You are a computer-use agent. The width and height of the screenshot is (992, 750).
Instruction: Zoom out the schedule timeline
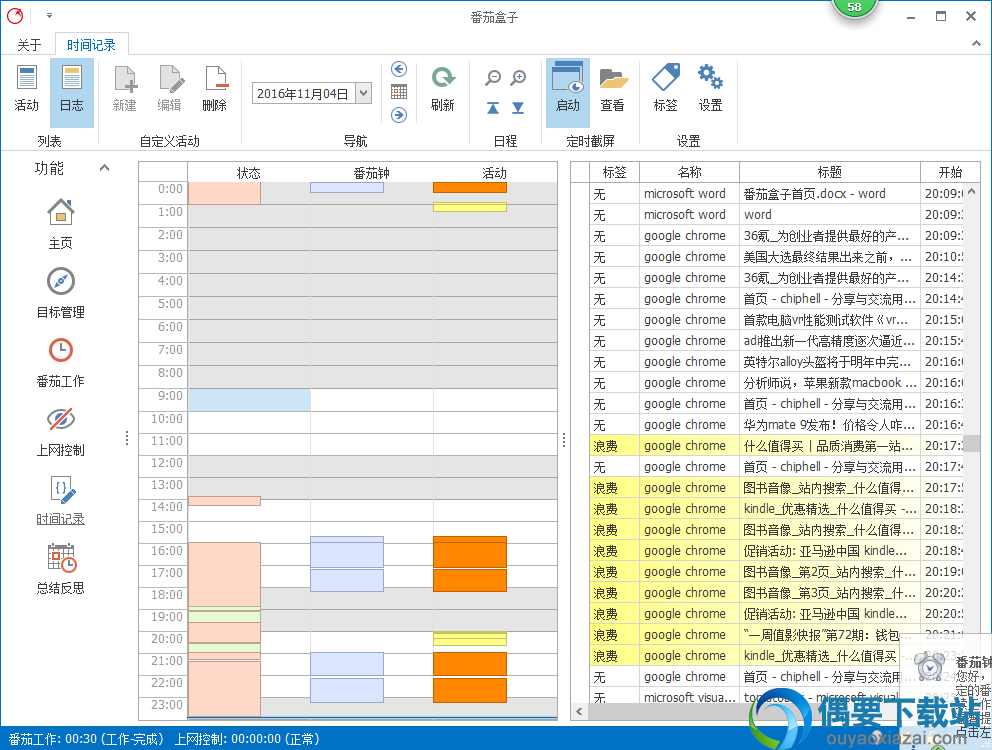(x=493, y=78)
